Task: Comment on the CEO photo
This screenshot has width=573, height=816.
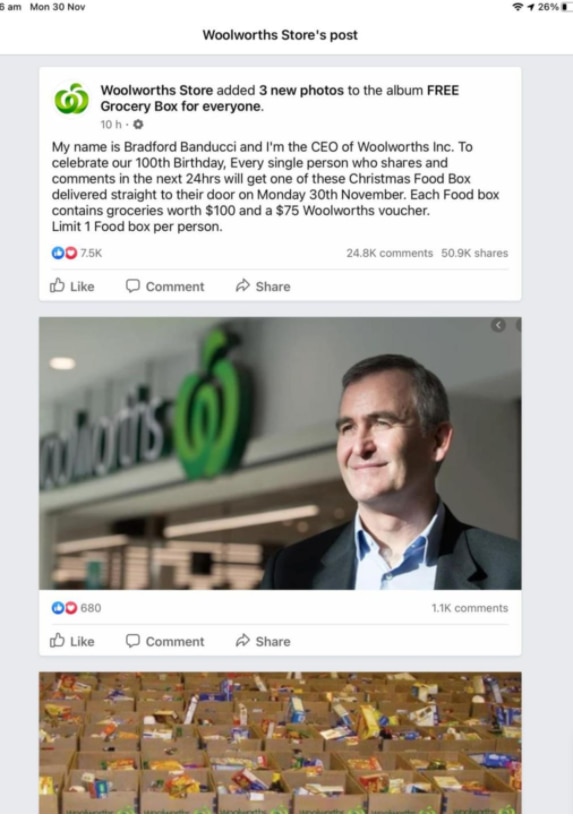Action: point(165,641)
